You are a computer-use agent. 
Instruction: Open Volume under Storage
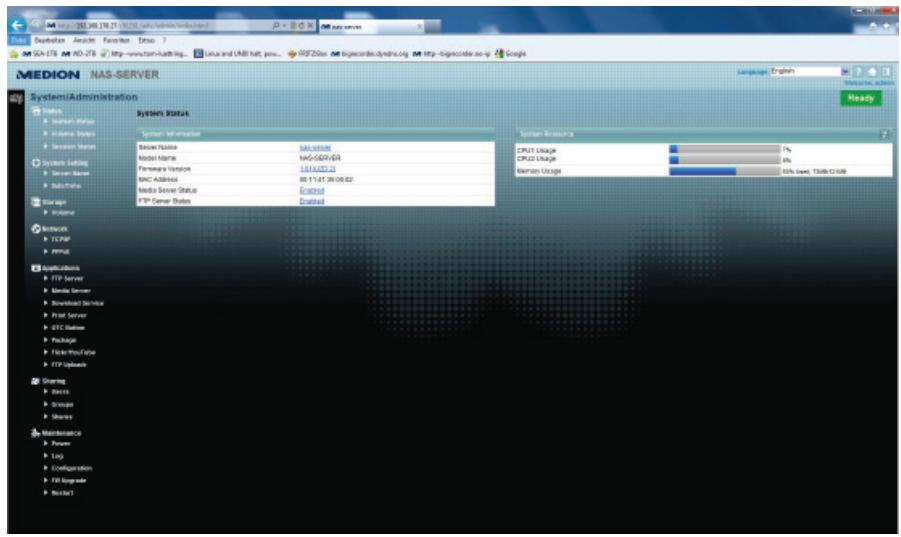63,213
